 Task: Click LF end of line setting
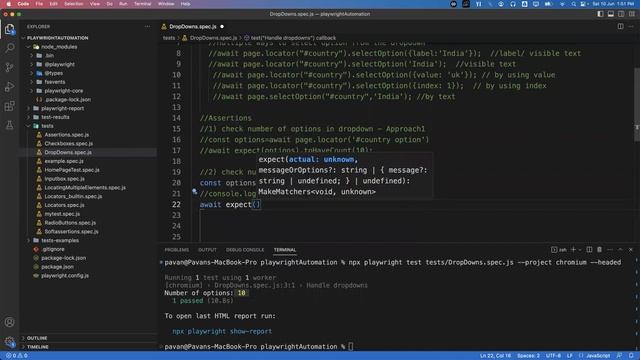pos(569,356)
